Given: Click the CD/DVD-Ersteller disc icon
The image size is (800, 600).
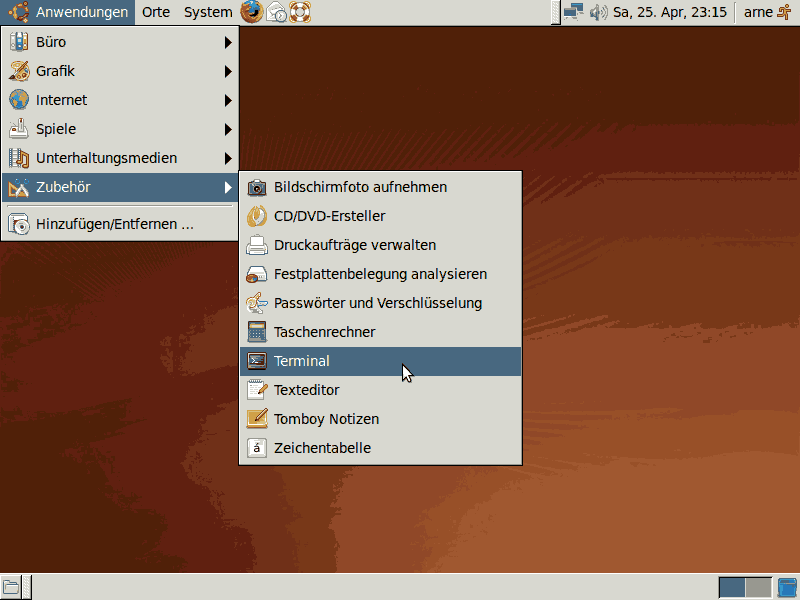Looking at the screenshot, I should click(x=257, y=216).
